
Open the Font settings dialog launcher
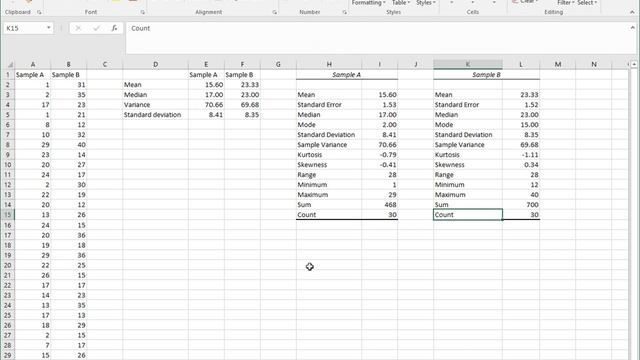click(142, 13)
